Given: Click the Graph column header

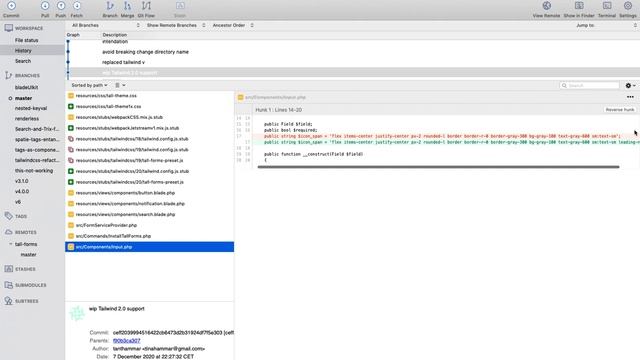Looking at the screenshot, I should pos(73,35).
